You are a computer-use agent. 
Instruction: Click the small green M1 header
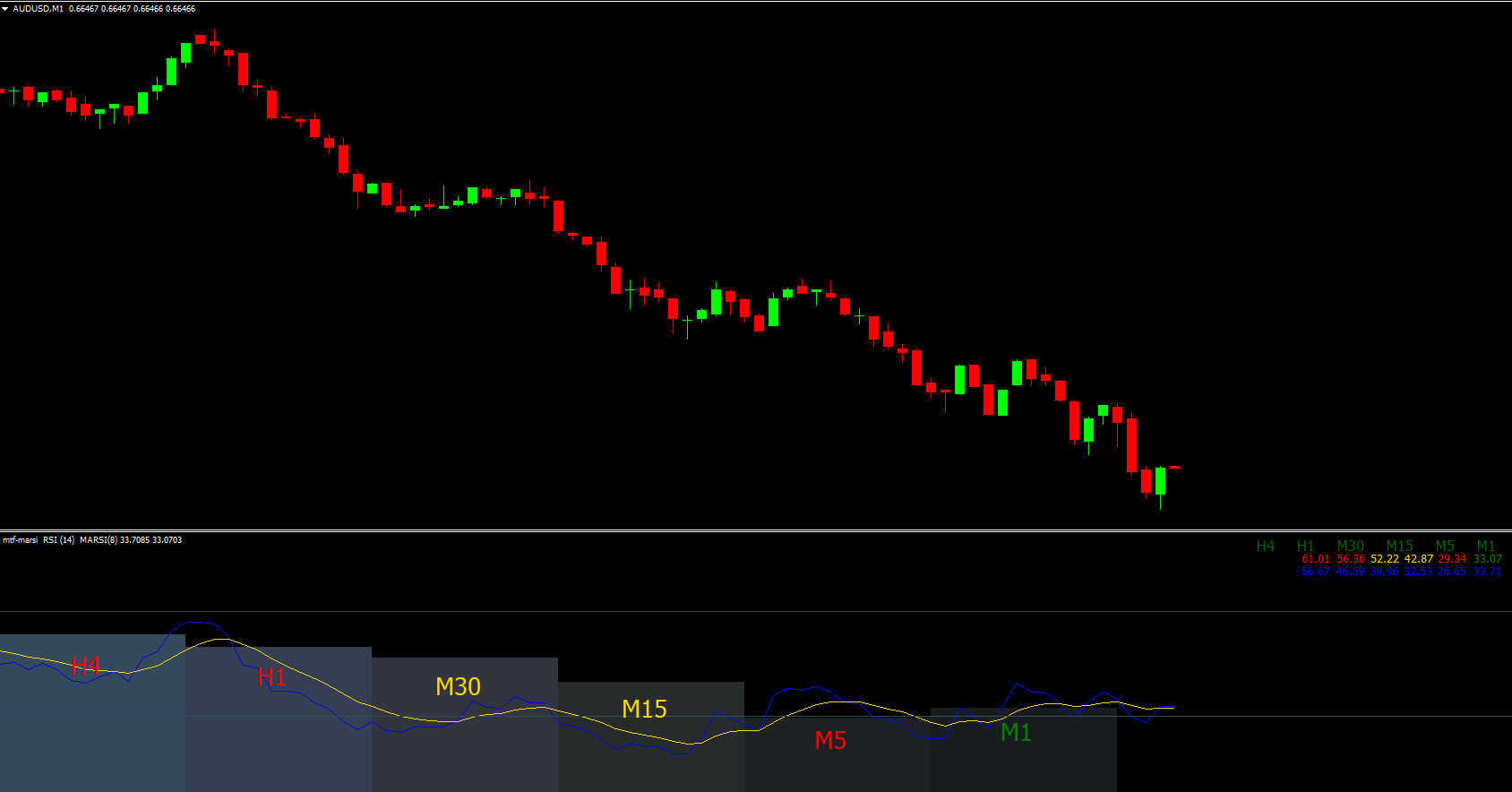pos(1485,546)
